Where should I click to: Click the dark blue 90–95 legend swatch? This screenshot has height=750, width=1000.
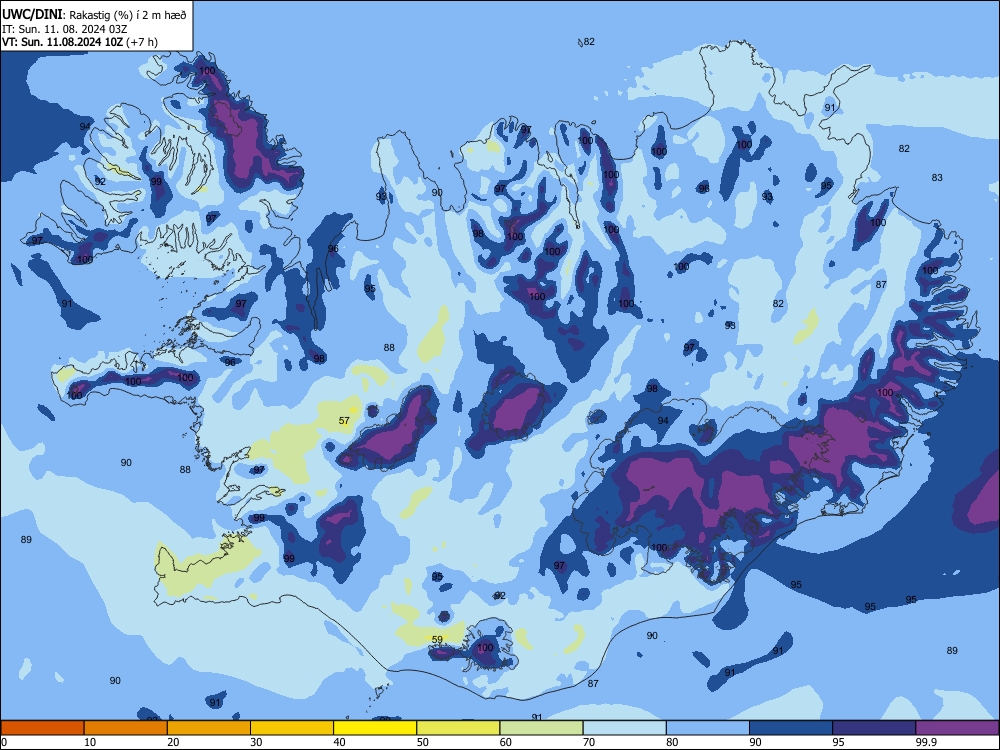tap(791, 728)
